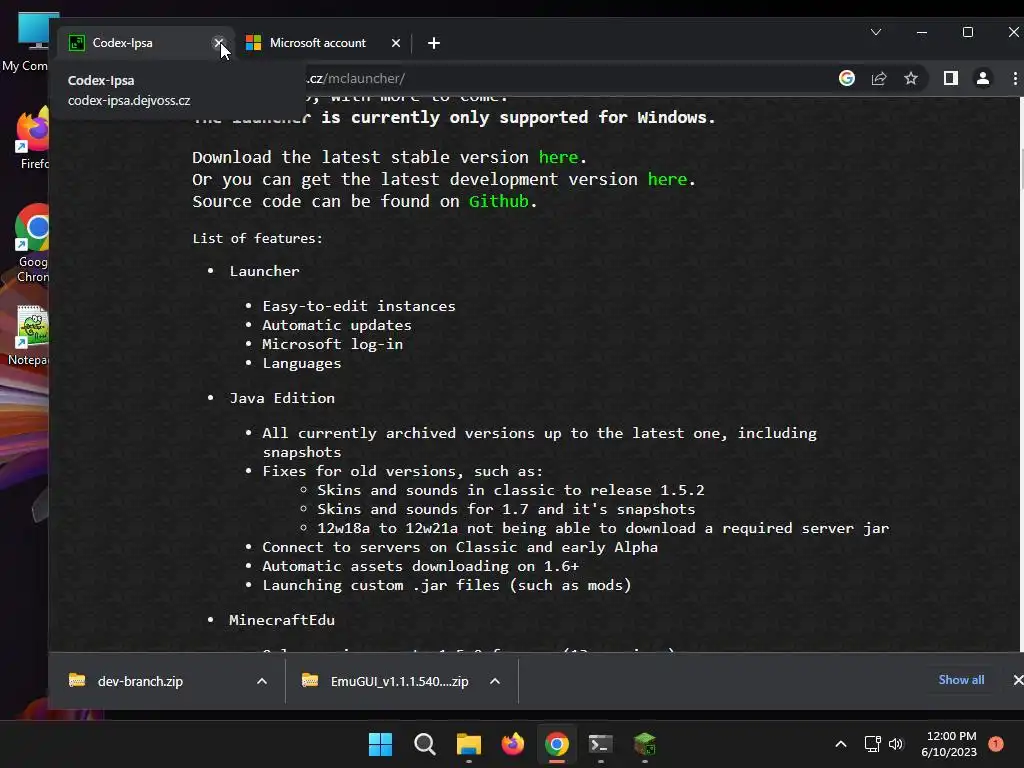Switch to the Microsoft account tab
This screenshot has height=768, width=1024.
click(x=318, y=43)
